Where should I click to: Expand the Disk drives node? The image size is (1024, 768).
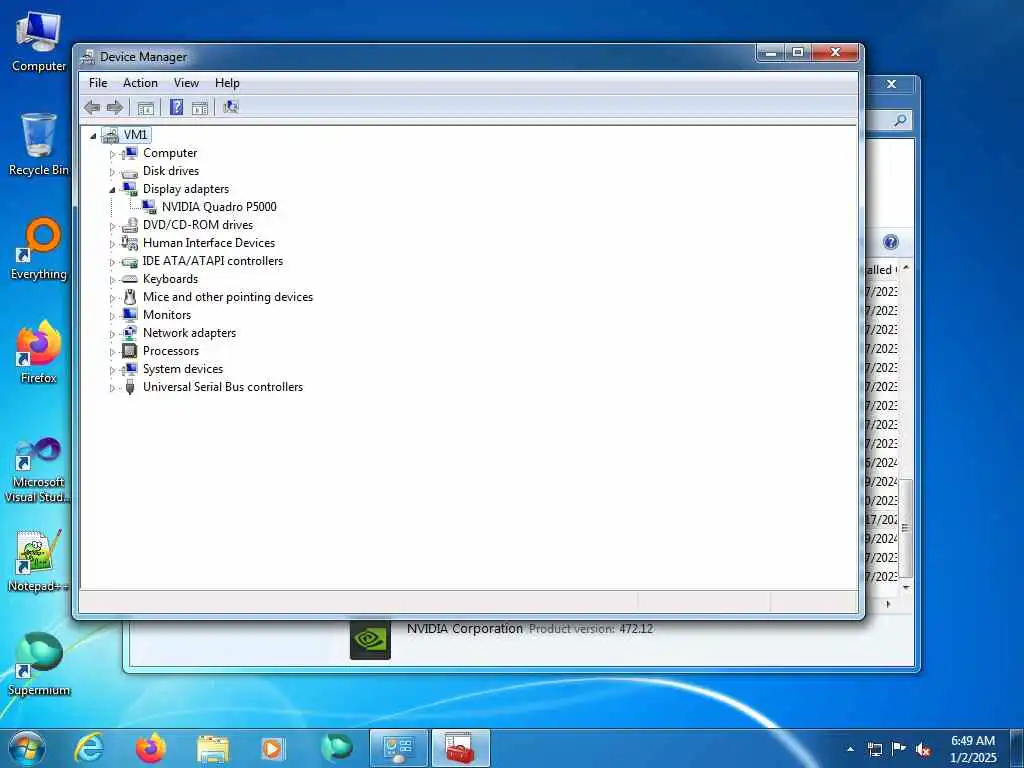112,172
